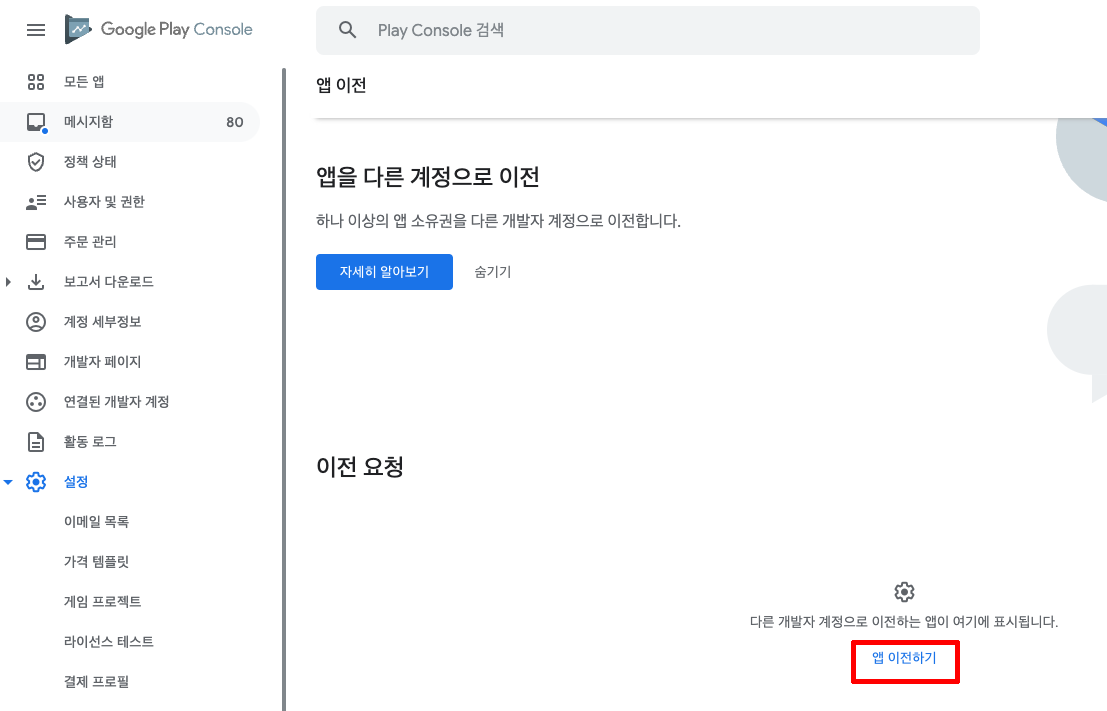Click the 앱을 다른 계정으로 이전 heading

tap(428, 177)
